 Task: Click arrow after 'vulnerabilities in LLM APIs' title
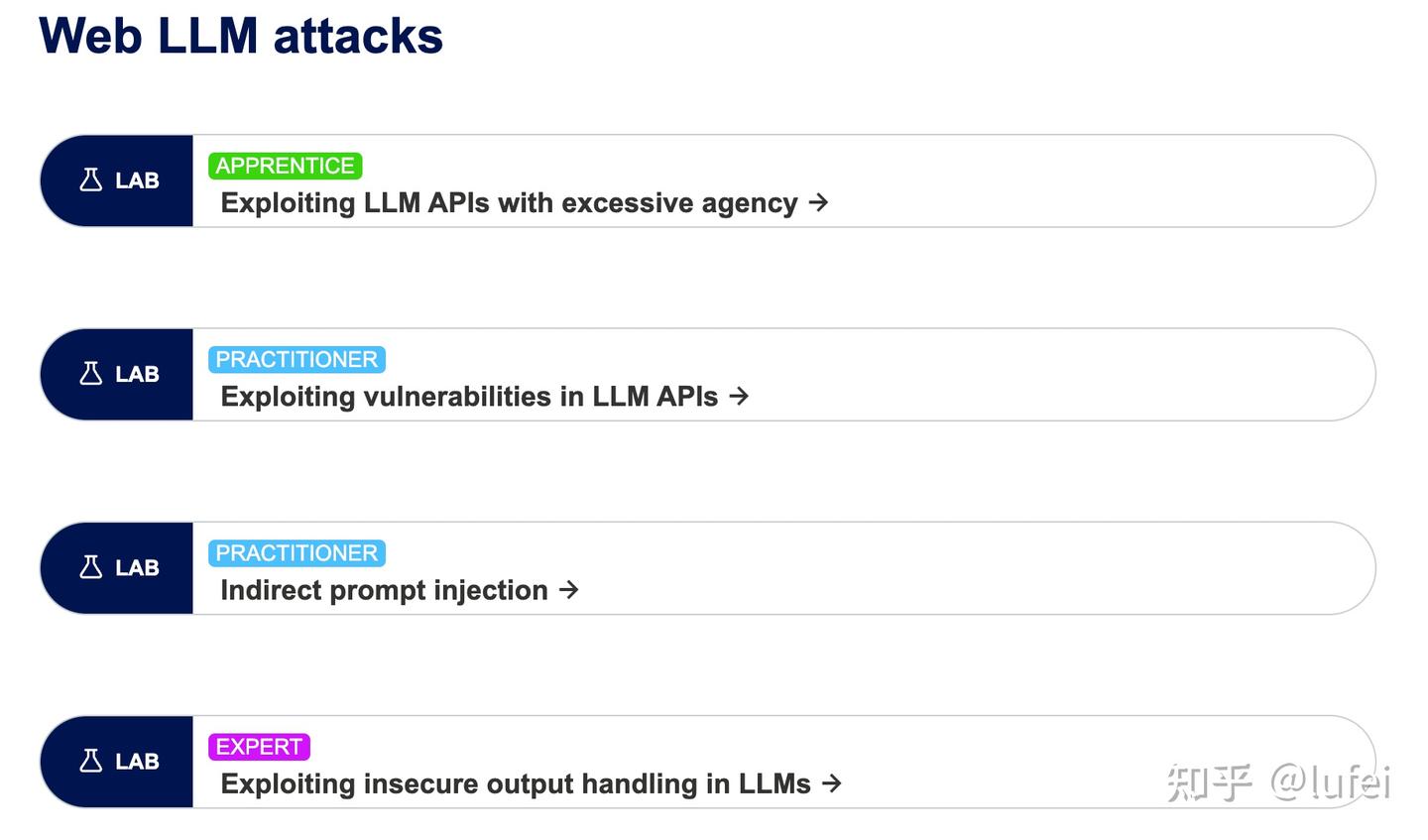739,396
